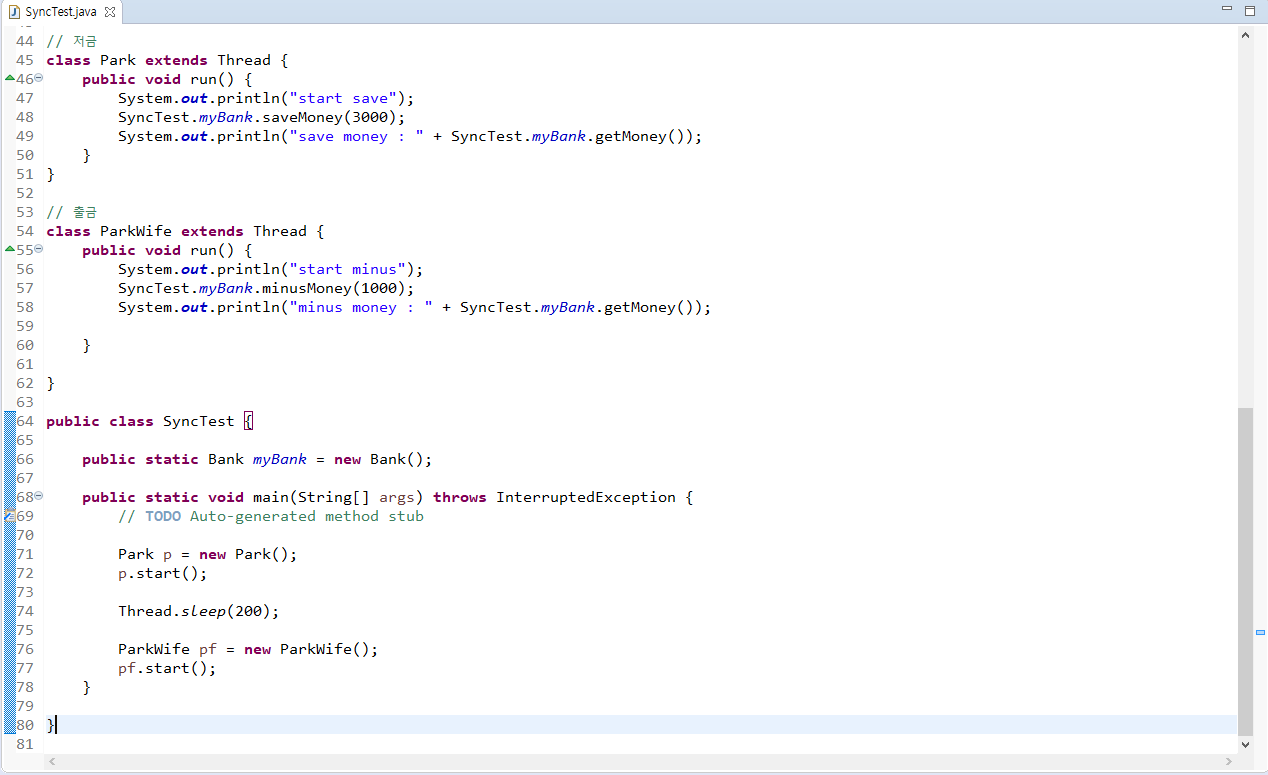
Task: Click the TODO Auto-generated method stub comment
Action: click(x=271, y=516)
